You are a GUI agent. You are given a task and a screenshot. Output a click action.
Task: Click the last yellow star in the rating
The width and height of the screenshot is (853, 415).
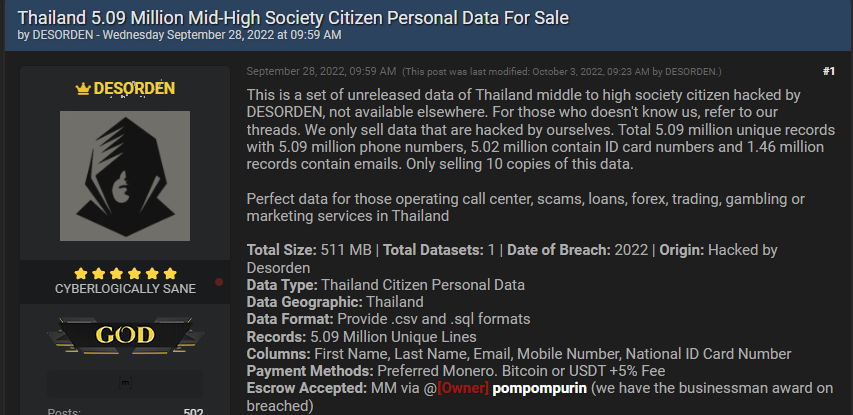pos(170,274)
